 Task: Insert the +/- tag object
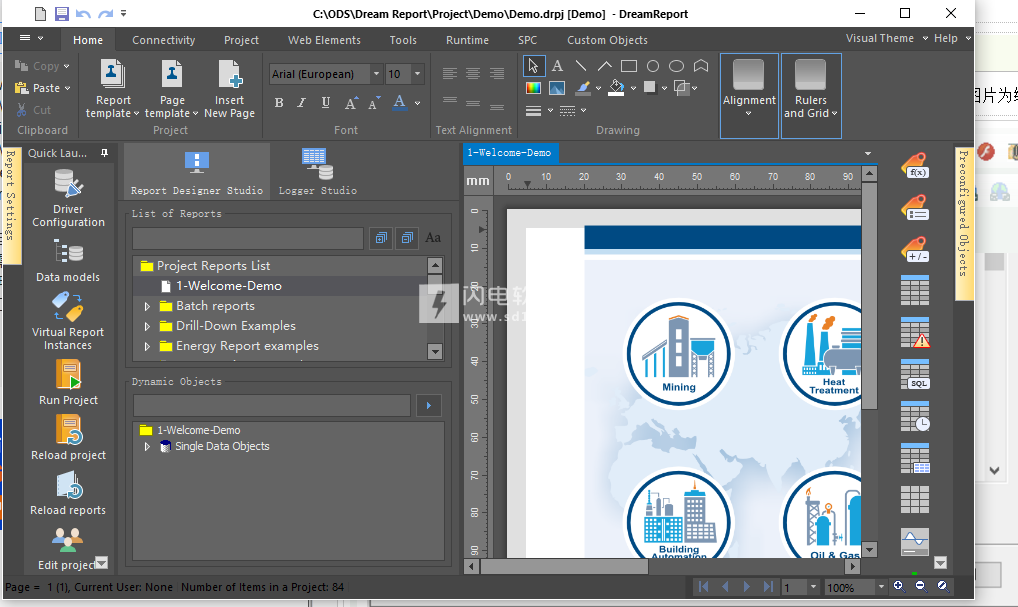[x=915, y=249]
